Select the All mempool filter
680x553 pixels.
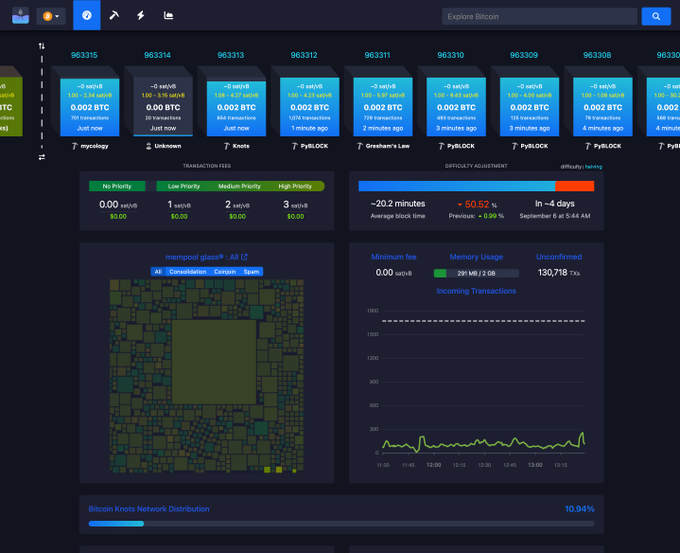click(x=158, y=272)
